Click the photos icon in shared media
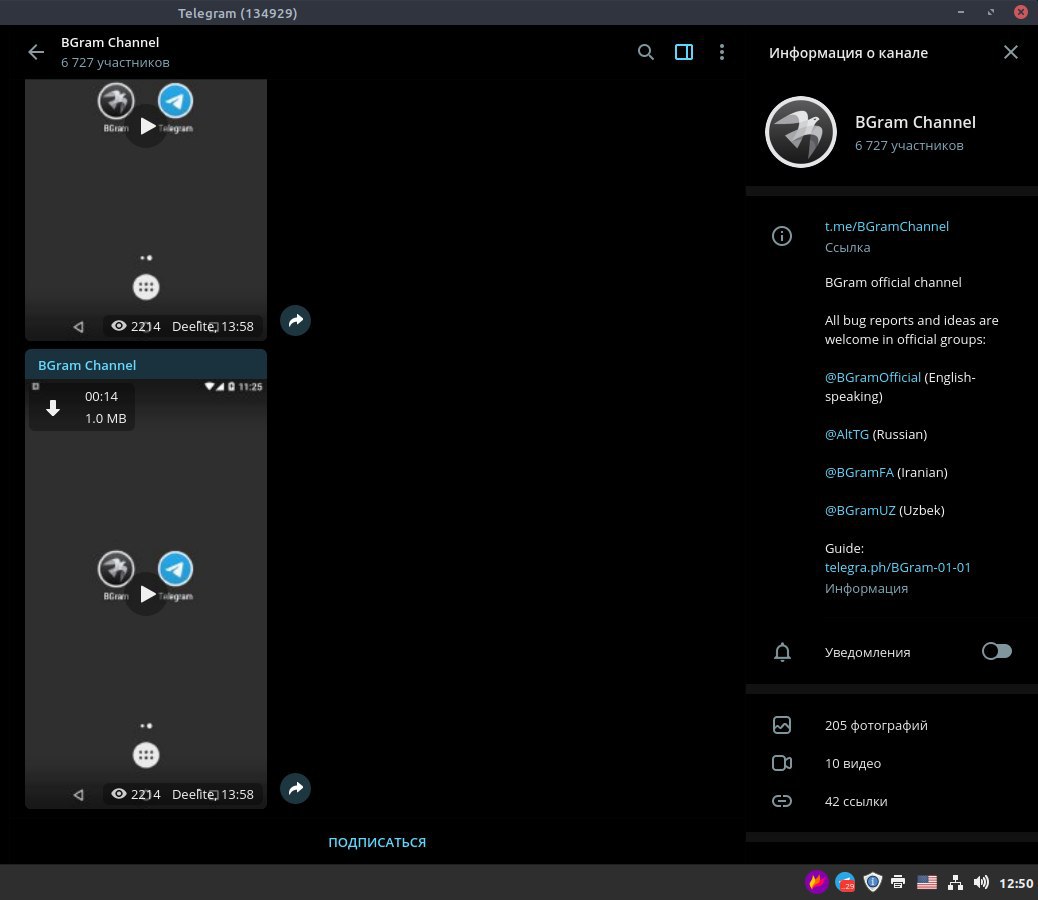The width and height of the screenshot is (1038, 900). [x=782, y=725]
